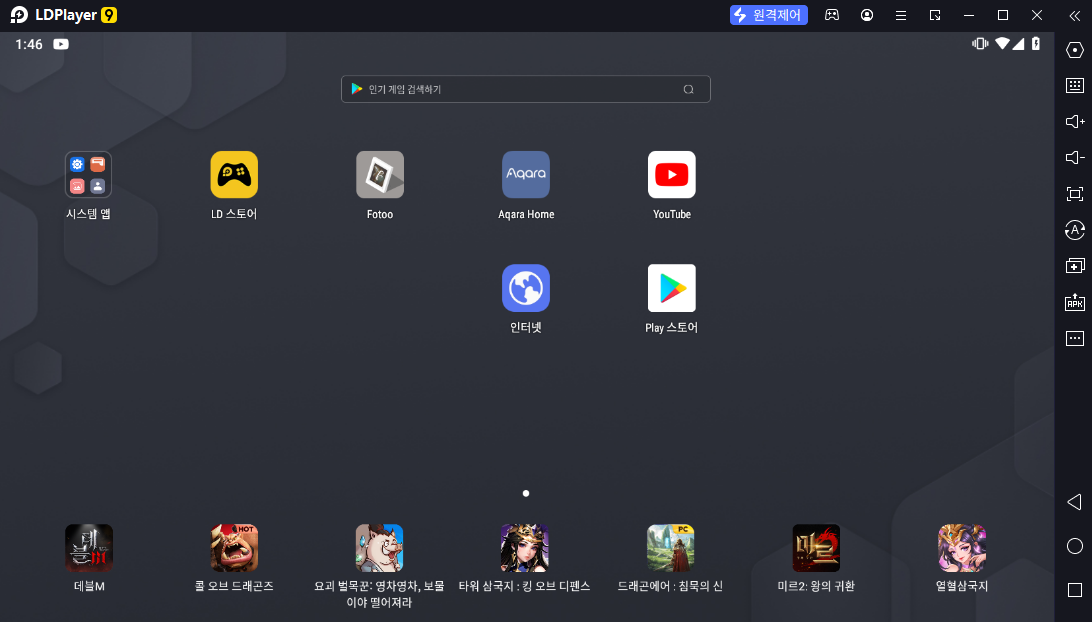This screenshot has height=622, width=1092.
Task: Open 요괴 벌목꾼 game shortcut
Action: click(x=380, y=548)
